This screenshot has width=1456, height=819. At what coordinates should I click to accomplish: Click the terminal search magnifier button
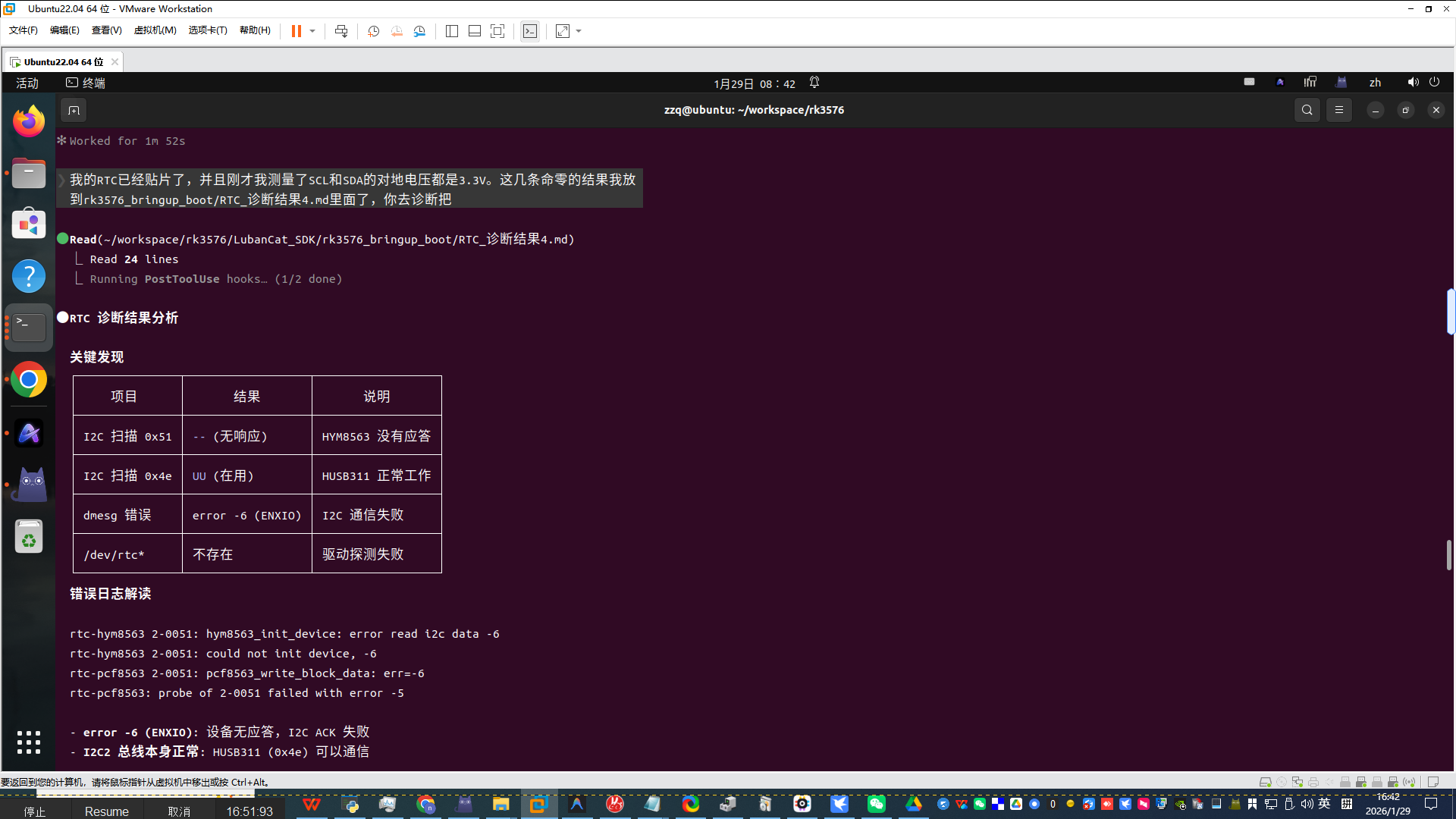1307,110
